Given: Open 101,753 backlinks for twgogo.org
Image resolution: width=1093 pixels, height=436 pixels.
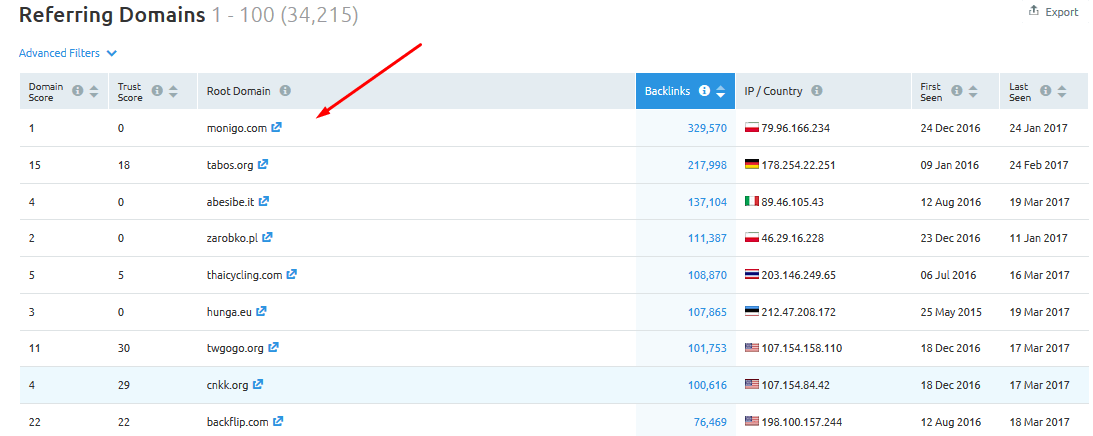Looking at the screenshot, I should (x=707, y=348).
